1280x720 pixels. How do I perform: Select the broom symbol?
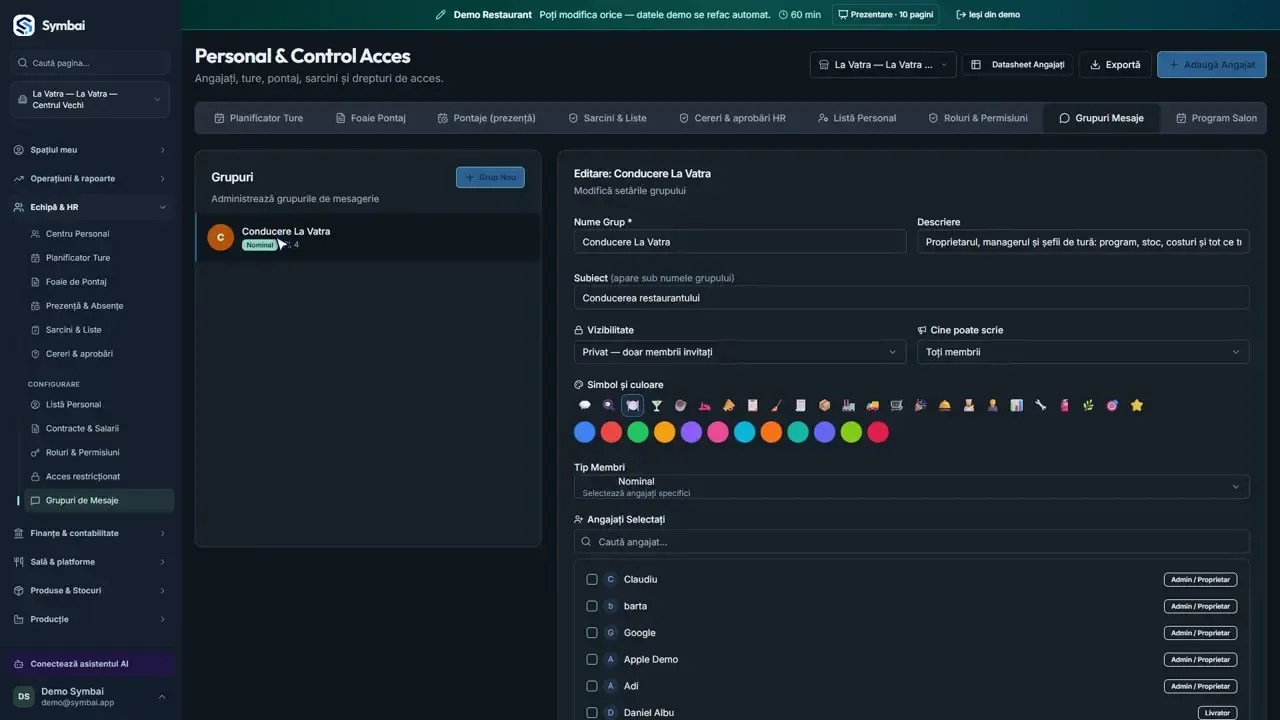coord(776,405)
